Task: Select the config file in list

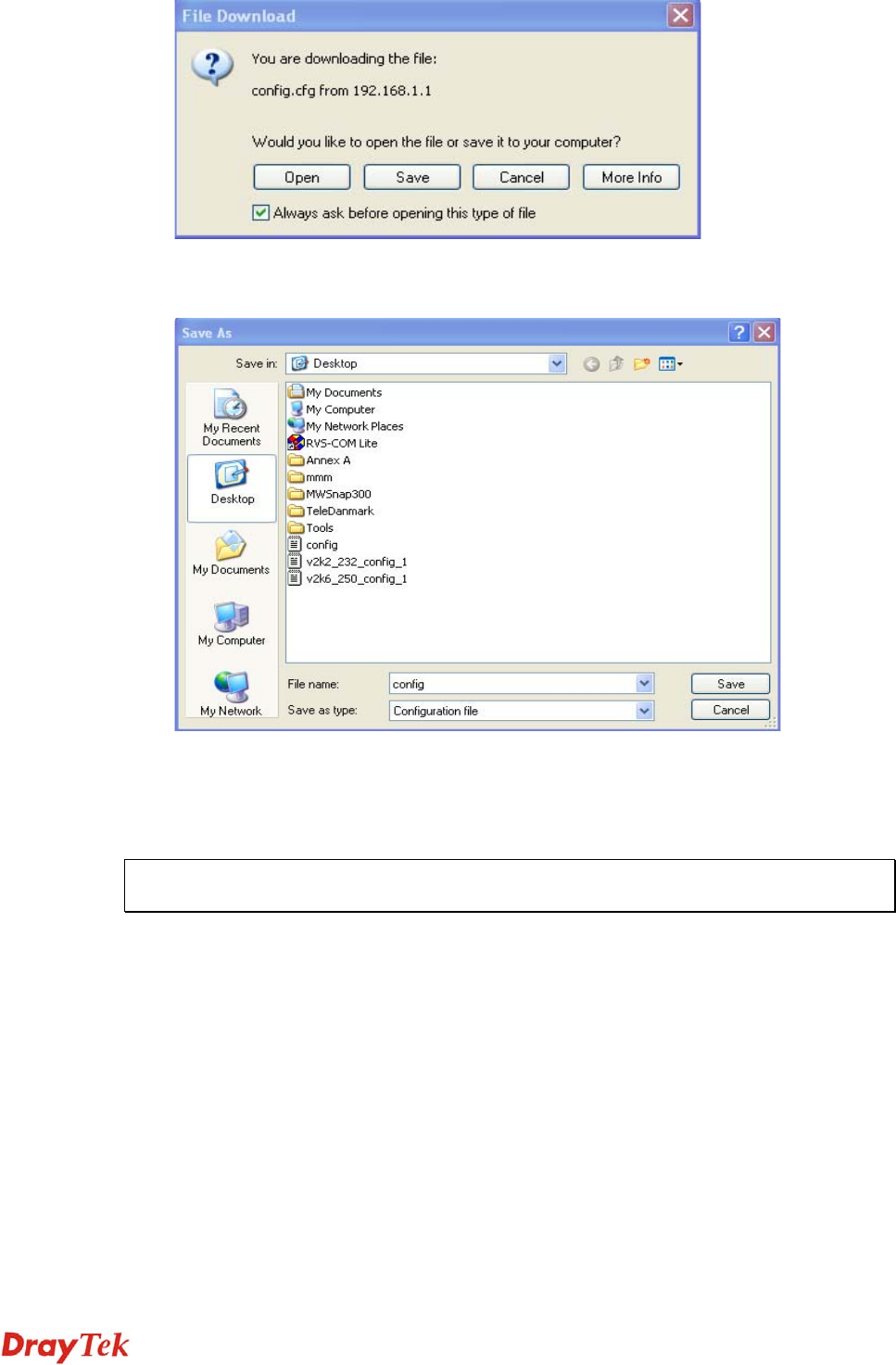Action: click(313, 545)
